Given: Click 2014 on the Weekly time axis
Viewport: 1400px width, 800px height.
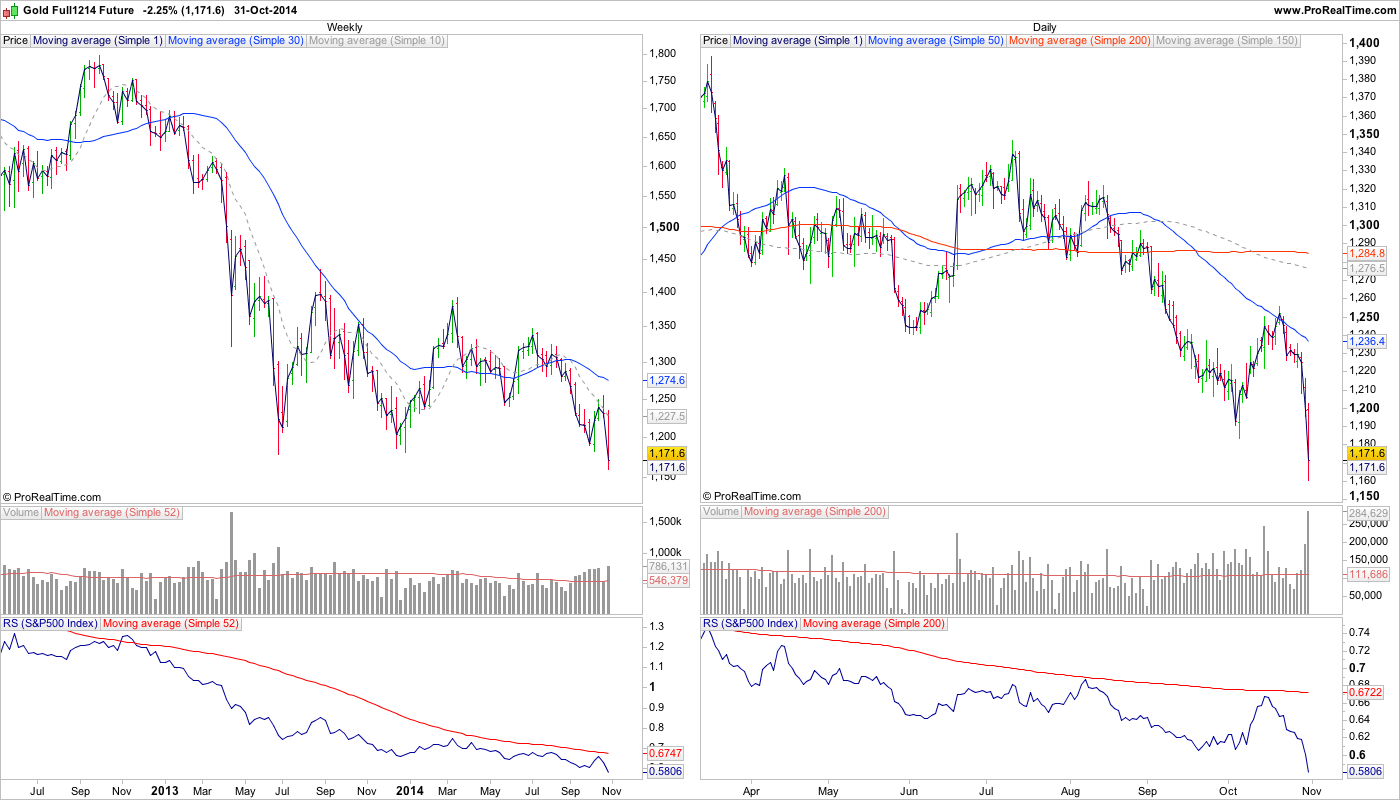Looking at the screenshot, I should [x=410, y=790].
